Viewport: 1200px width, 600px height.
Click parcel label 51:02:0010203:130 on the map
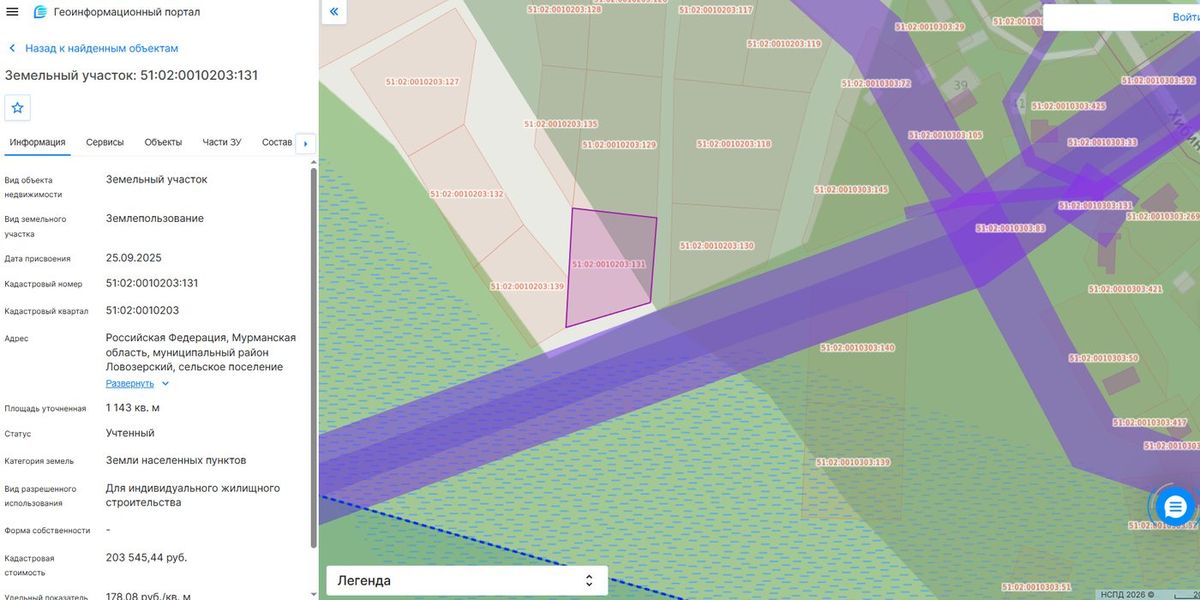click(717, 245)
